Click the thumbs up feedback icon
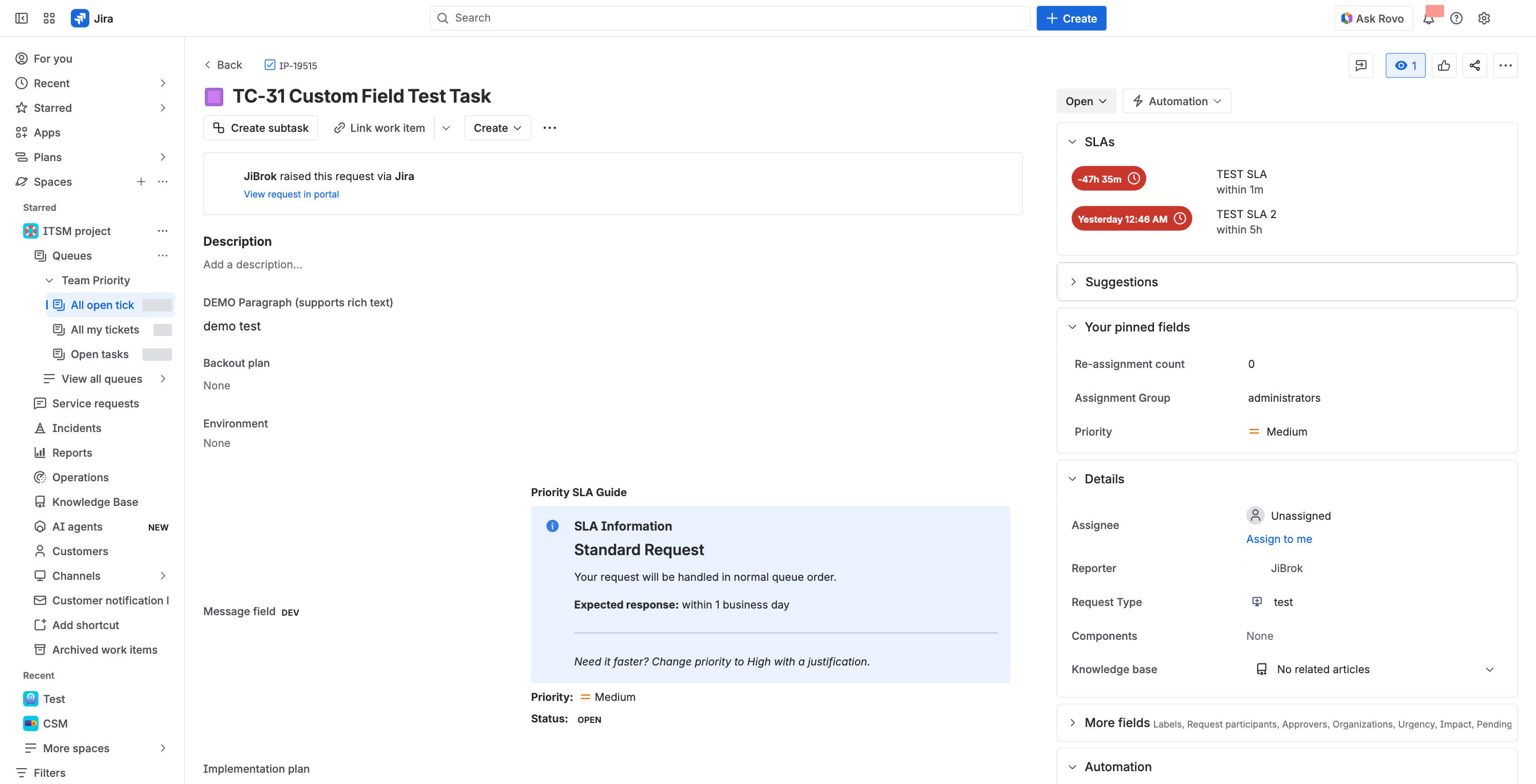The height and width of the screenshot is (784, 1536). 1444,66
